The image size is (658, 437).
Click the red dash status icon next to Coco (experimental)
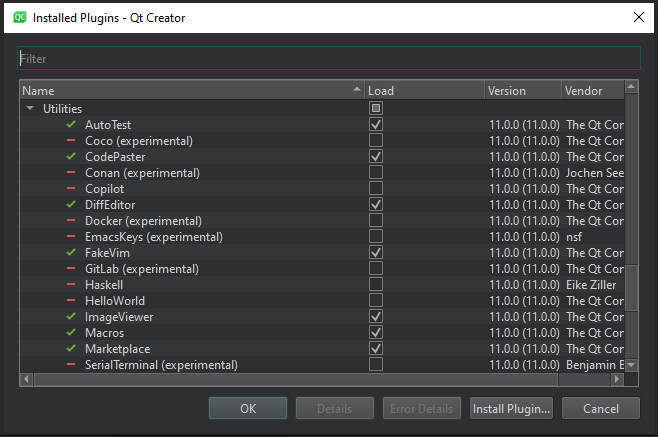71,140
